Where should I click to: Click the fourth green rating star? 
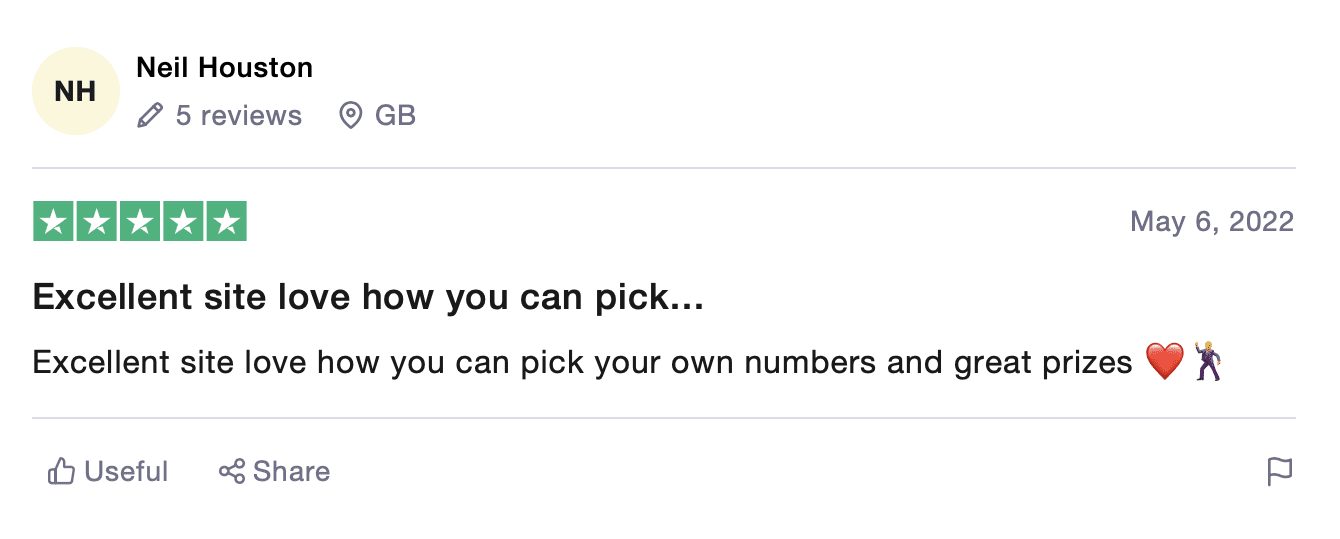183,222
